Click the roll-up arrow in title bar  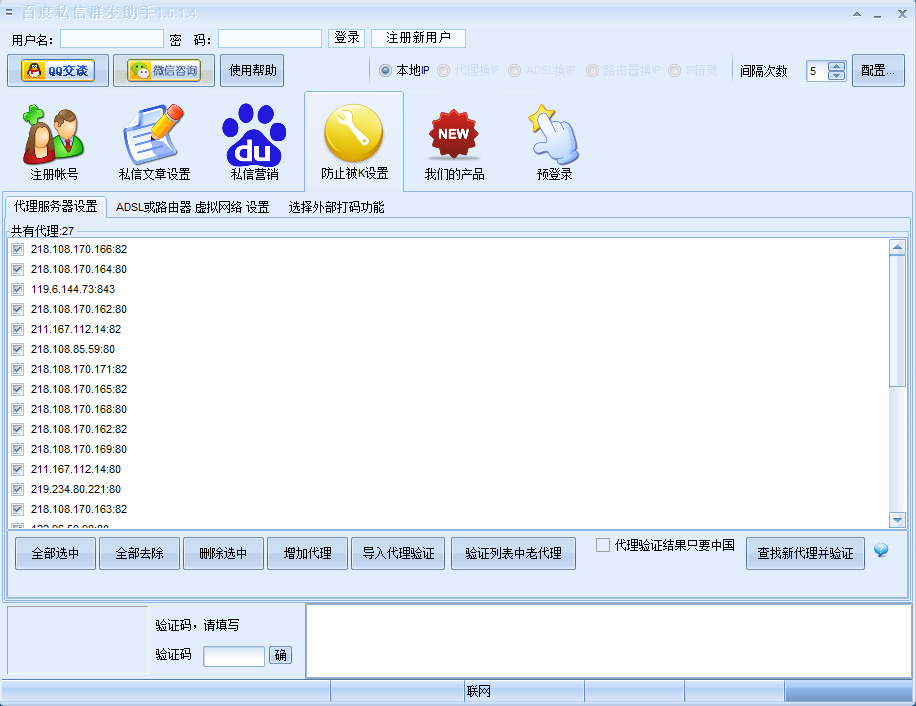[857, 14]
